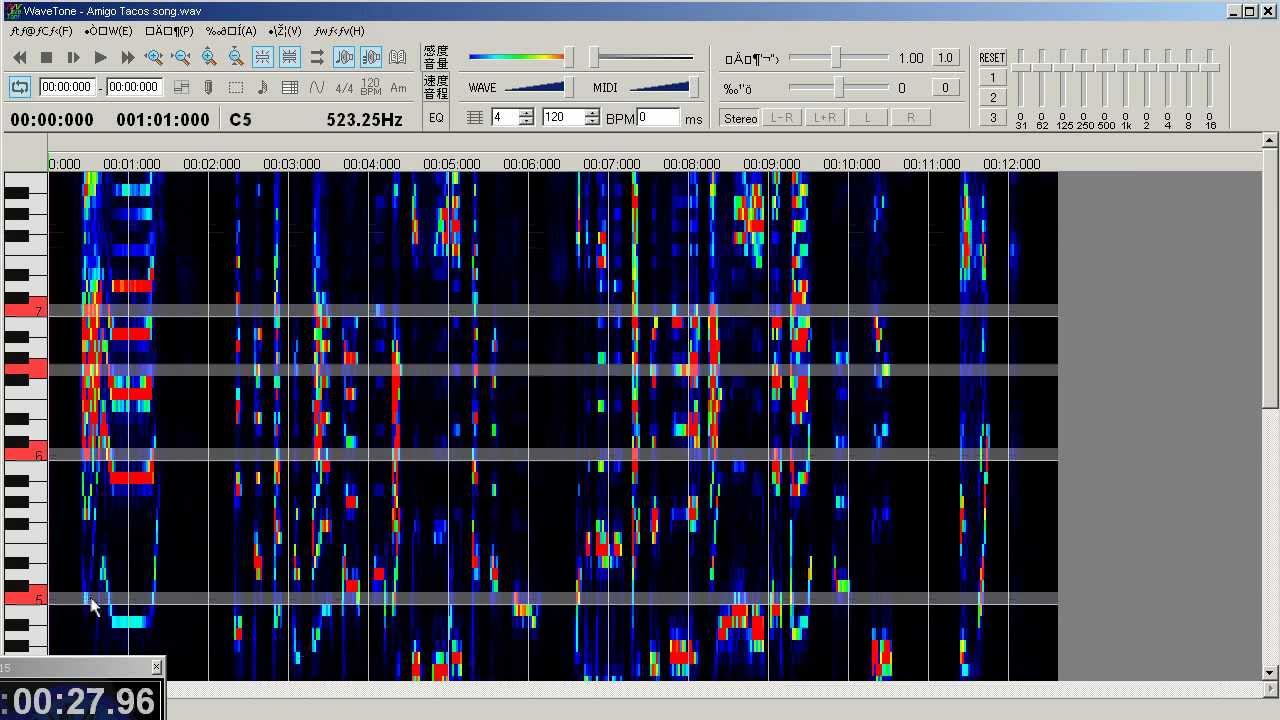Click the 120 BPM tempo icon
This screenshot has width=1280, height=720.
(x=371, y=87)
